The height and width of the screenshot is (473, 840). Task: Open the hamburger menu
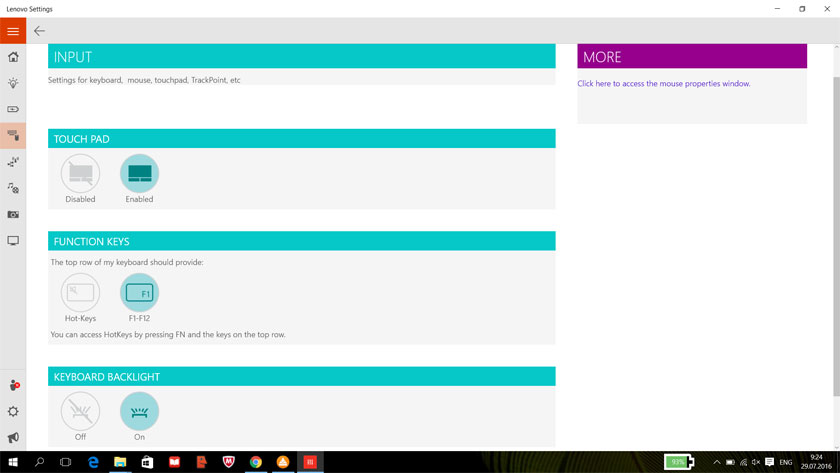tap(13, 31)
